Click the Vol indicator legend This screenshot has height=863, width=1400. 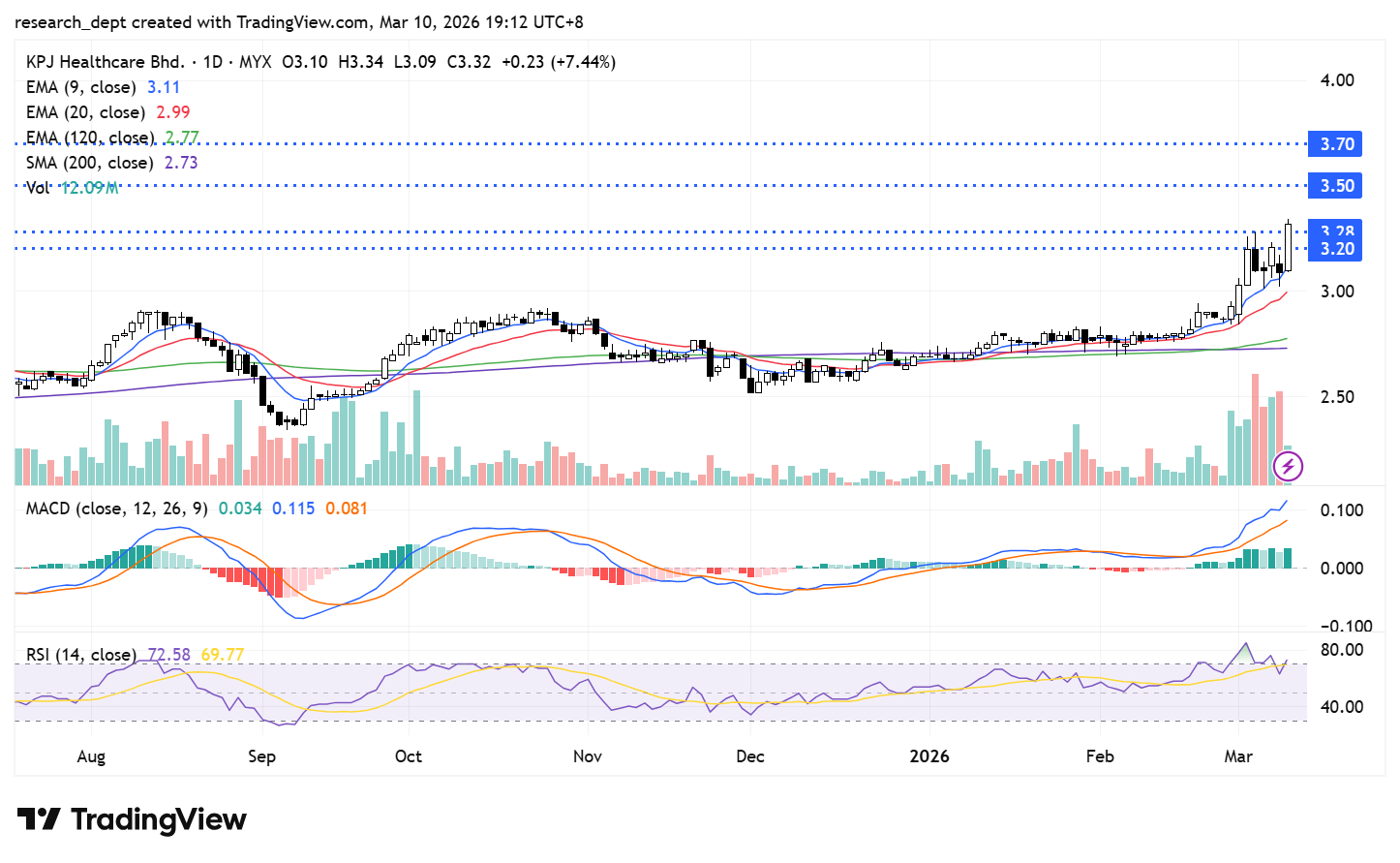38,188
